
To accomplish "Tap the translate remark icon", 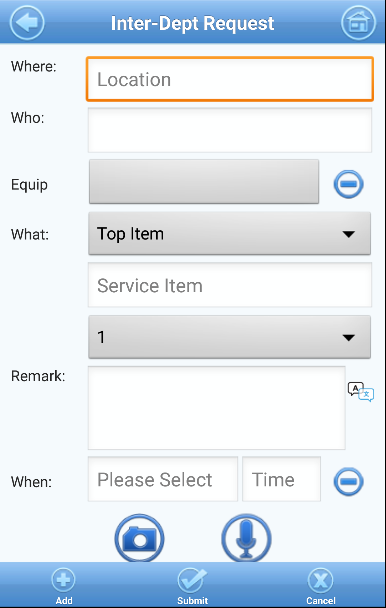I will 361,392.
